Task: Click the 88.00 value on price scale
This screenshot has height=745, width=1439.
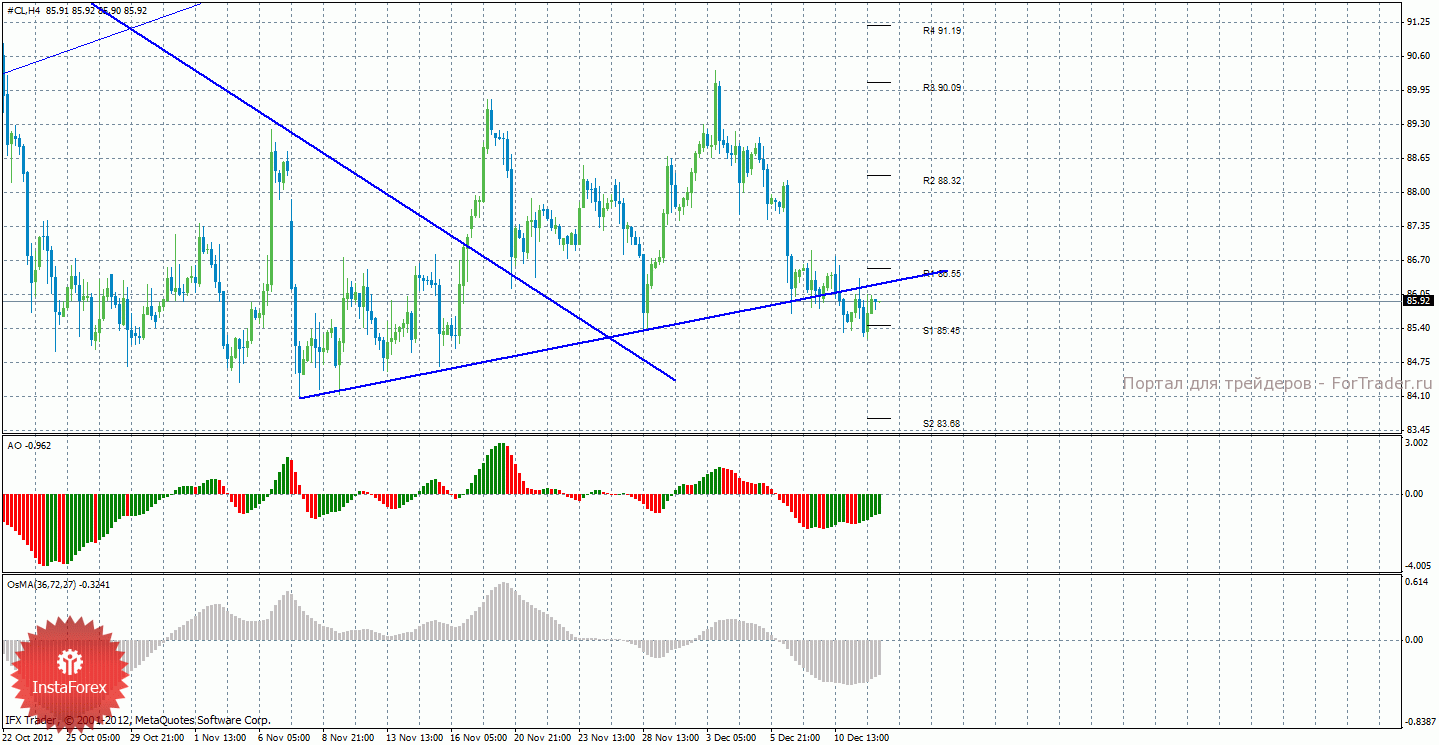Action: (1418, 192)
